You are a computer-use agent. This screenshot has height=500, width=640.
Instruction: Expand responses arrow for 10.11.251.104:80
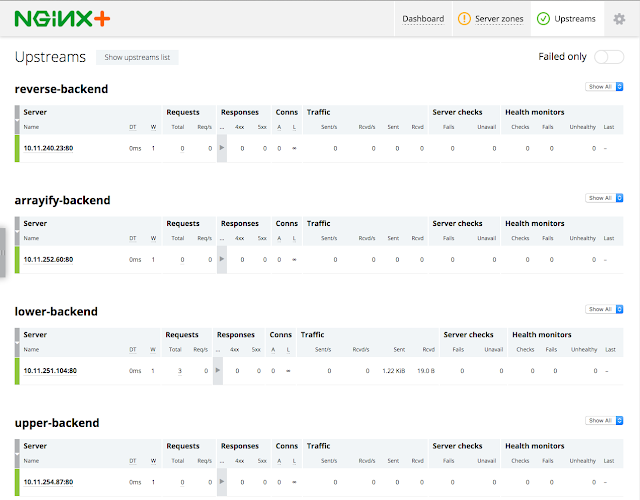click(218, 370)
